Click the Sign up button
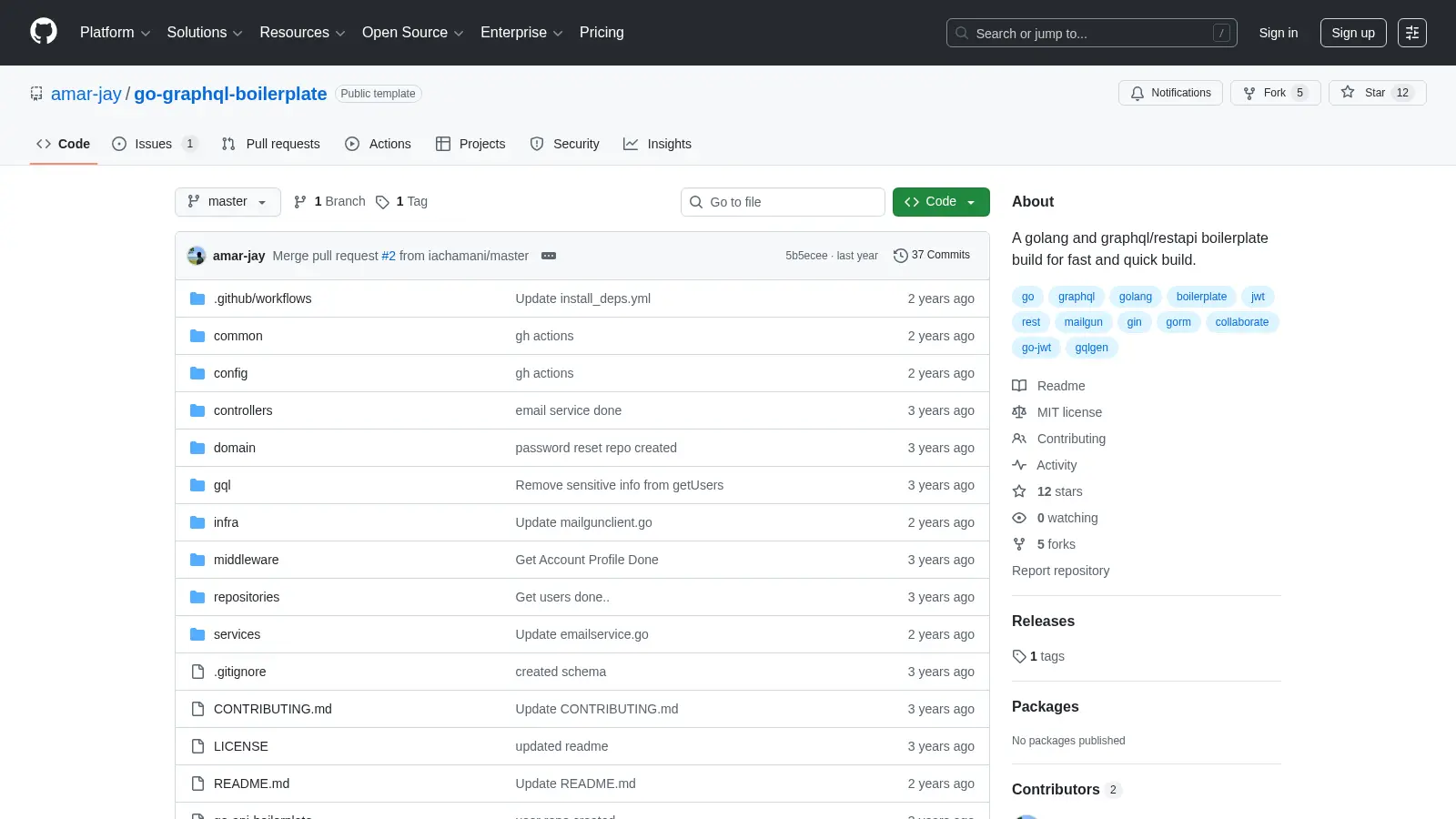This screenshot has height=819, width=1456. coord(1353,33)
